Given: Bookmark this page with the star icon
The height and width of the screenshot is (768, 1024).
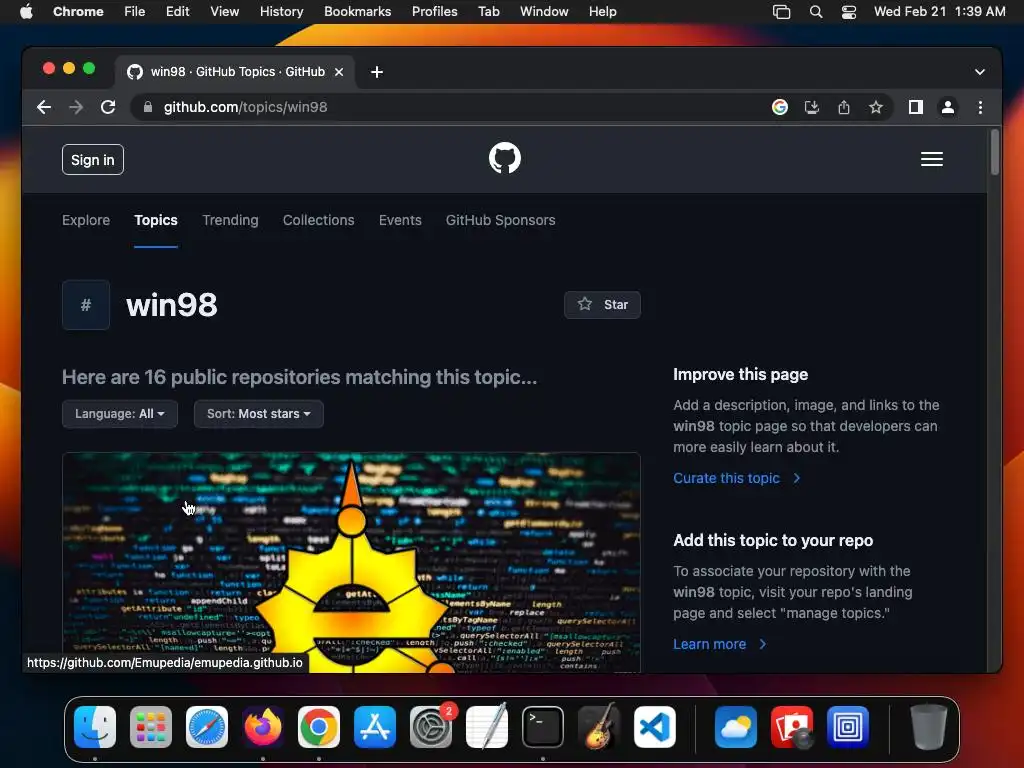Looking at the screenshot, I should coord(876,107).
